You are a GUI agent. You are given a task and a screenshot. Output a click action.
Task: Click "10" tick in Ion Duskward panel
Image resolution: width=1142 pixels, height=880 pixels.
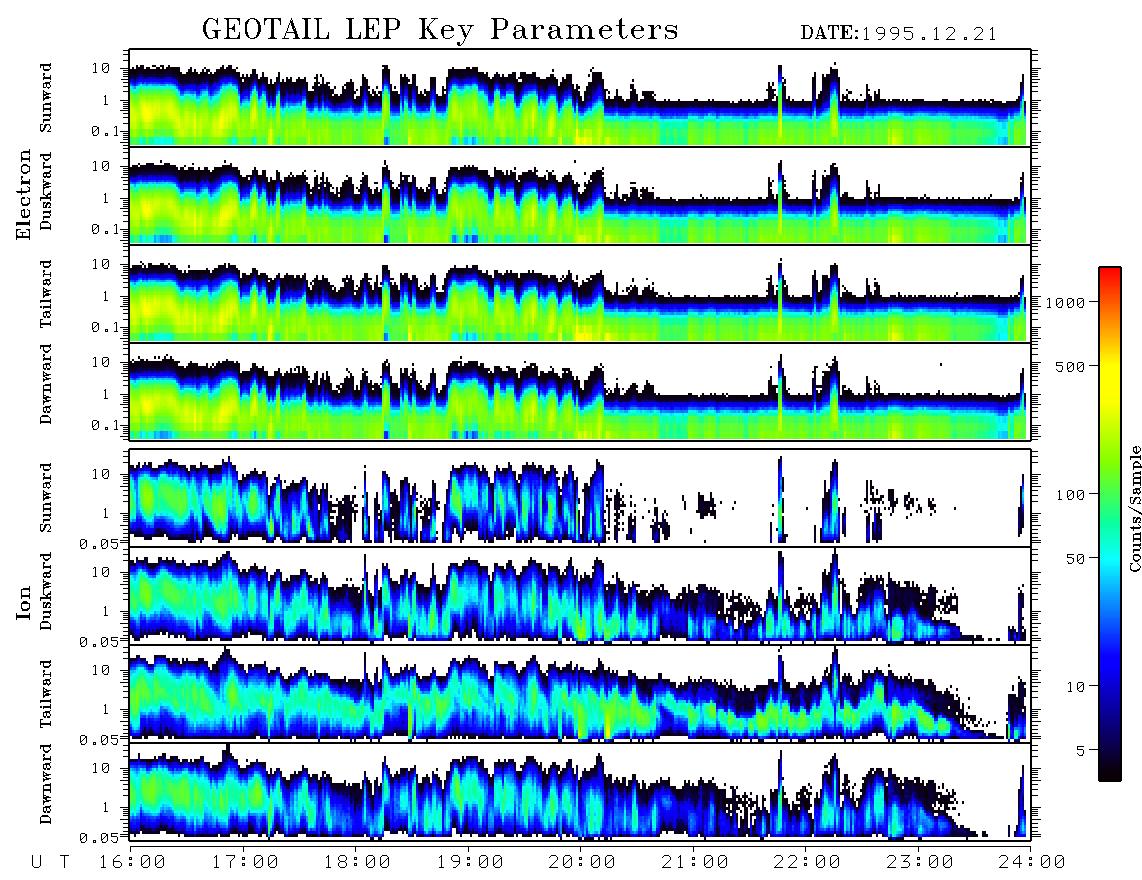(101, 573)
